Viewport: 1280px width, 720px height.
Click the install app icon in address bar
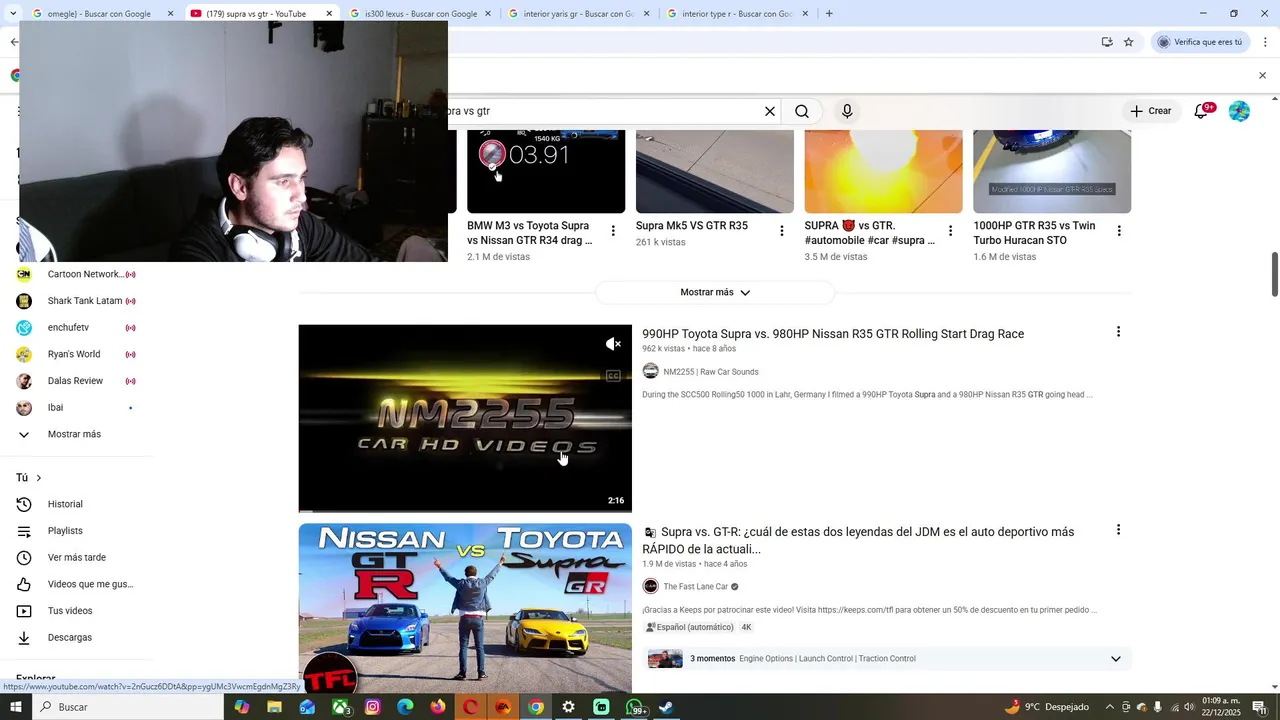coord(1107,42)
